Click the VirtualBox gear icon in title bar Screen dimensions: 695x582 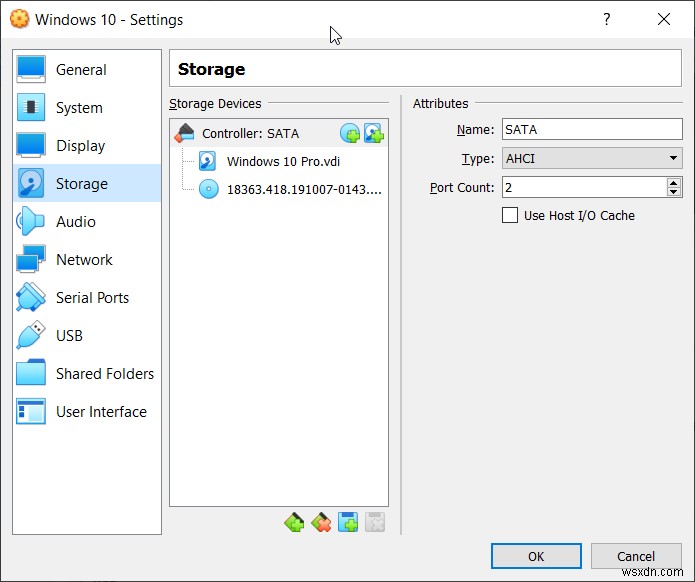click(x=20, y=19)
